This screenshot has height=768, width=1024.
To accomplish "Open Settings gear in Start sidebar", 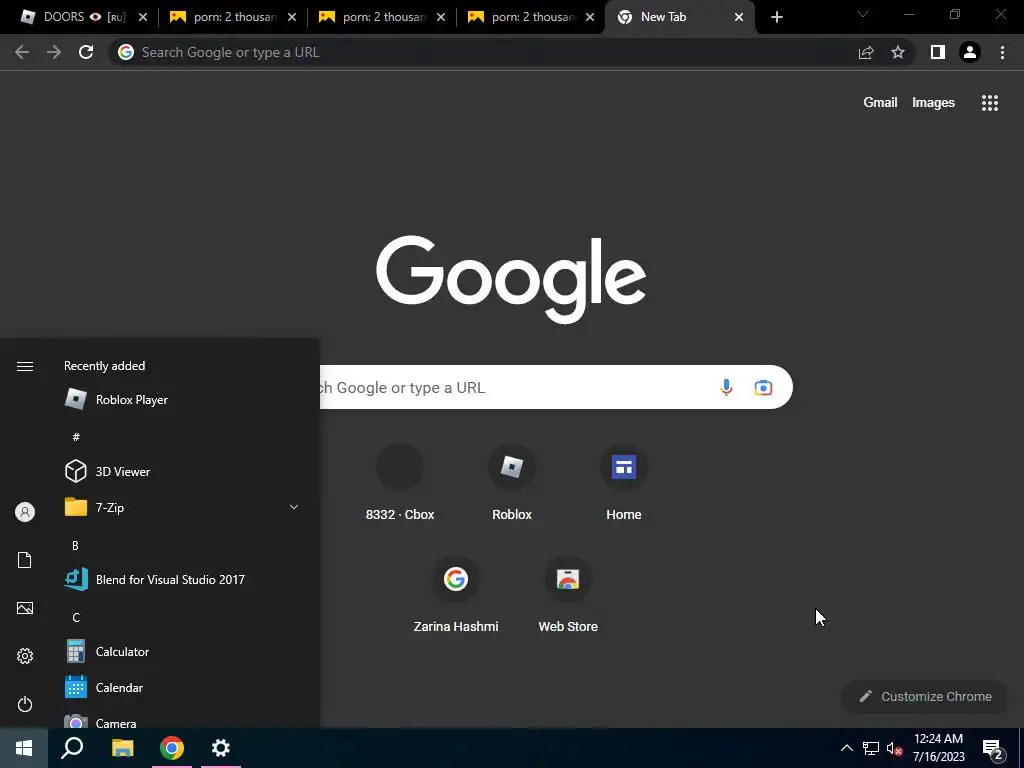I will [x=25, y=656].
